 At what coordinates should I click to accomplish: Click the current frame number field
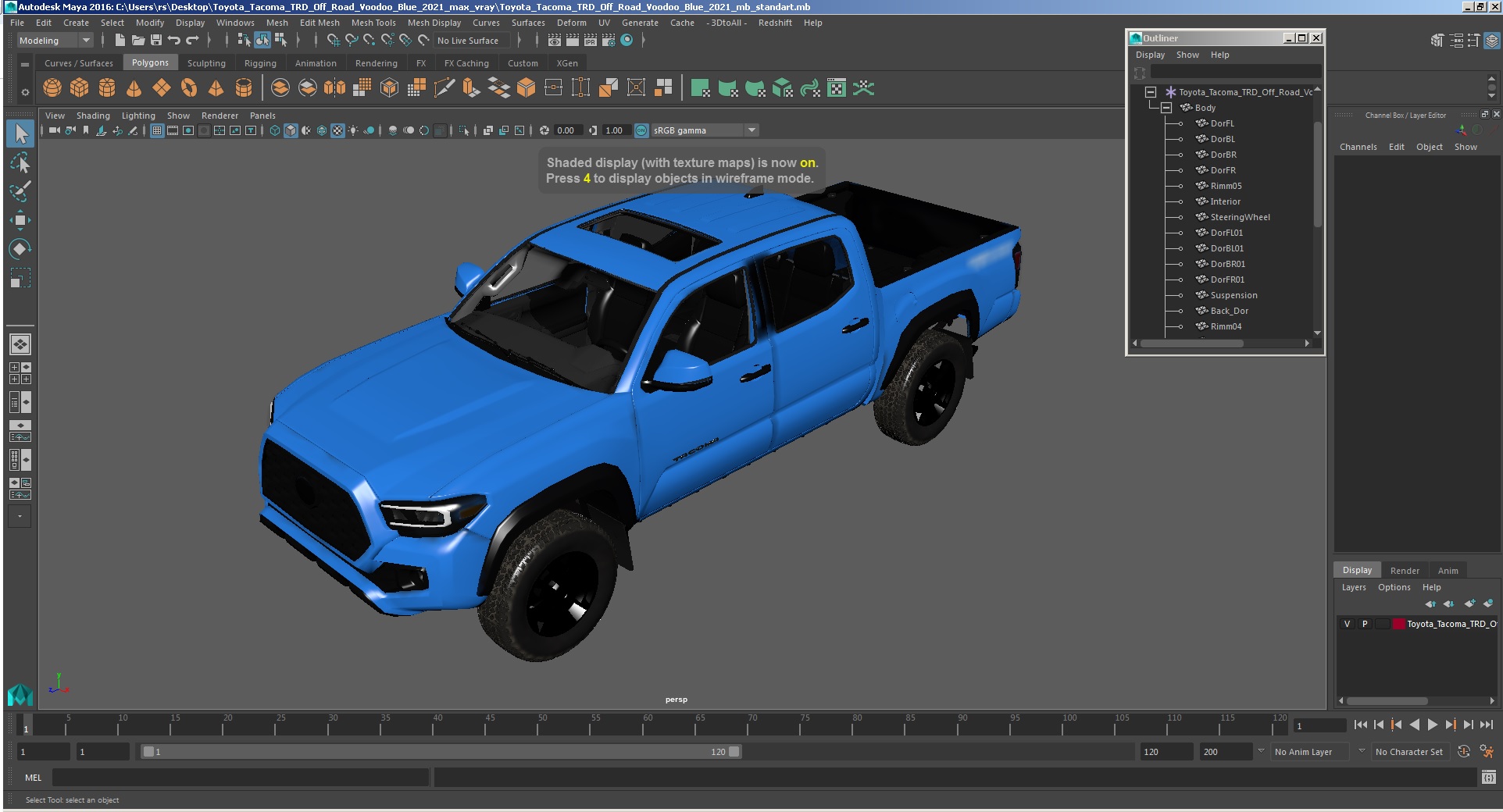pyautogui.click(x=1319, y=725)
